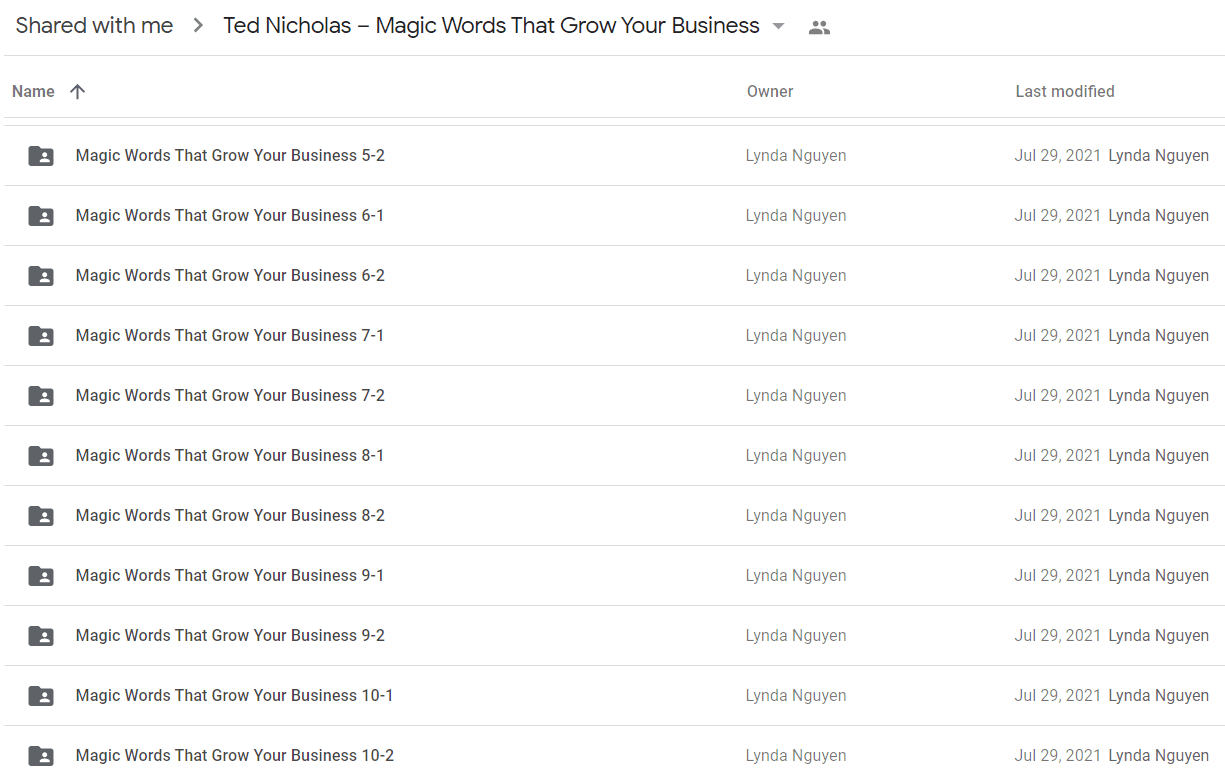Click Jul 29, 2021 date in 6-2 row
The width and height of the screenshot is (1225, 779).
click(1058, 276)
